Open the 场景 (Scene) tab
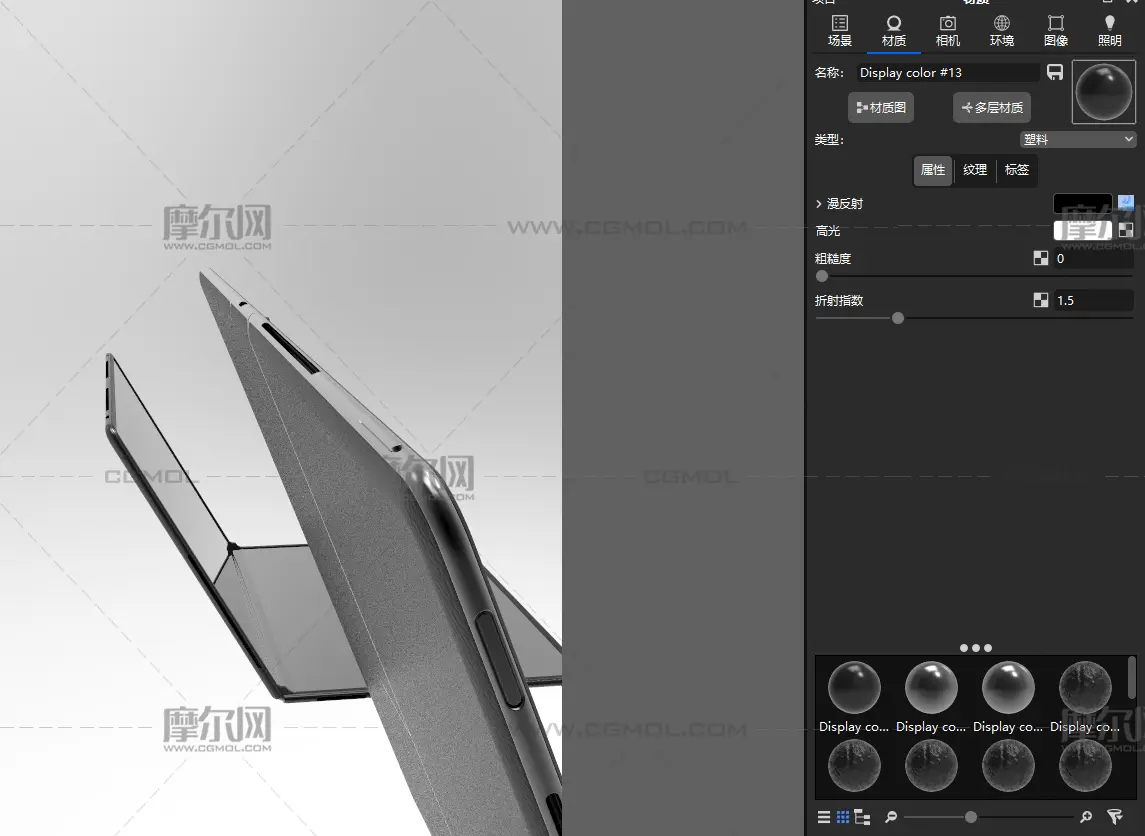The height and width of the screenshot is (836, 1145). (839, 31)
